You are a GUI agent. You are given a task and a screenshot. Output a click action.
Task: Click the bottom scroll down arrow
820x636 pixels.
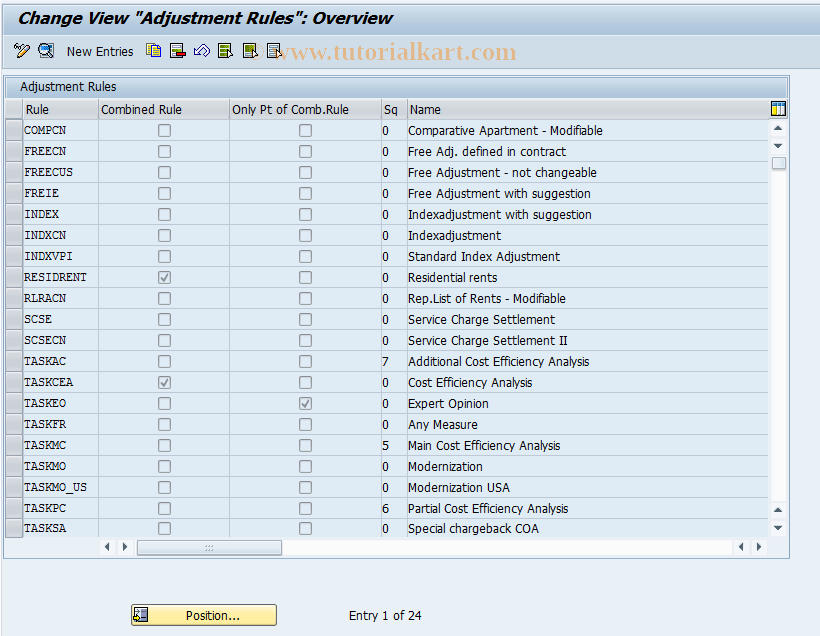click(778, 528)
